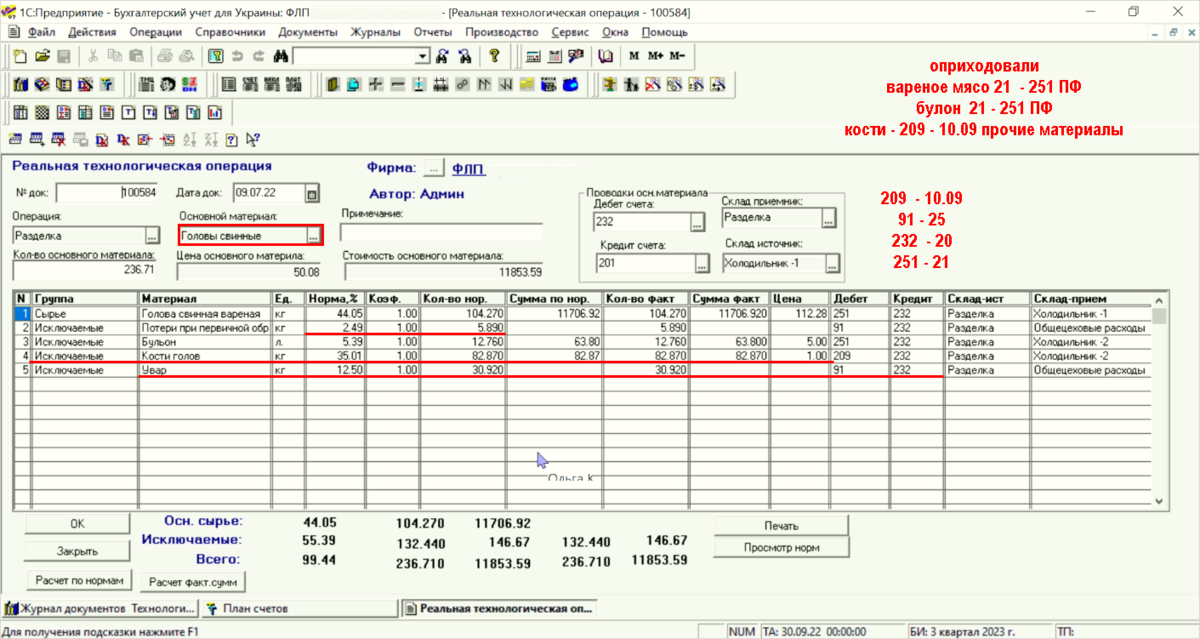Click the Cut scissors toolbar icon
This screenshot has width=1200, height=639.
coord(92,56)
